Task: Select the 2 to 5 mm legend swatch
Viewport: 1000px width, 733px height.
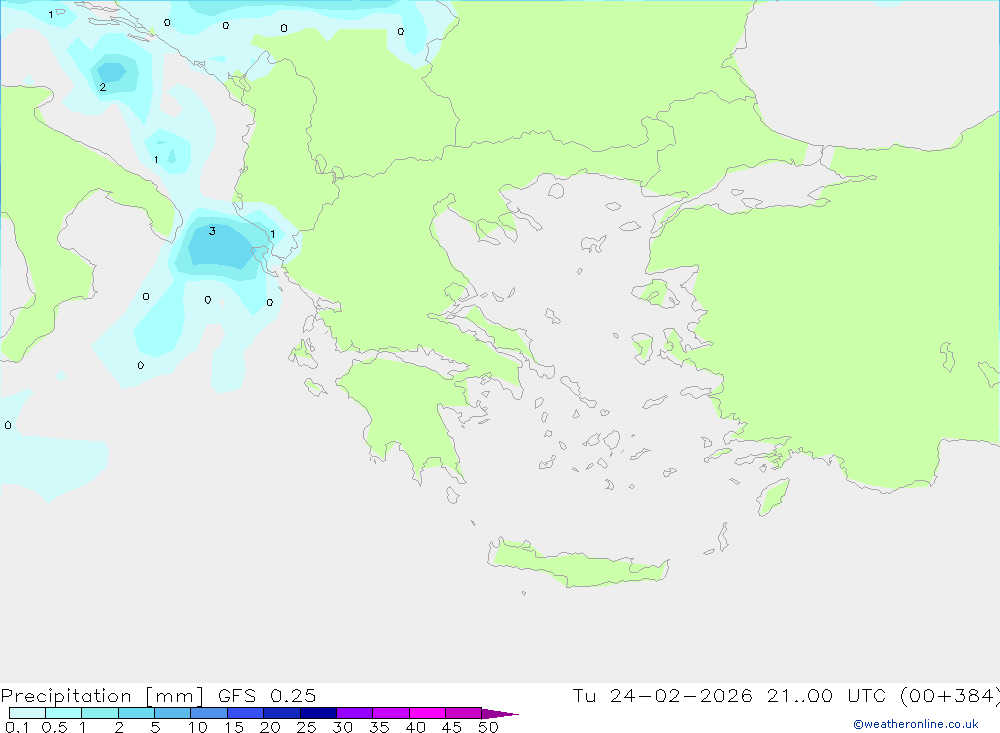Action: tap(136, 713)
